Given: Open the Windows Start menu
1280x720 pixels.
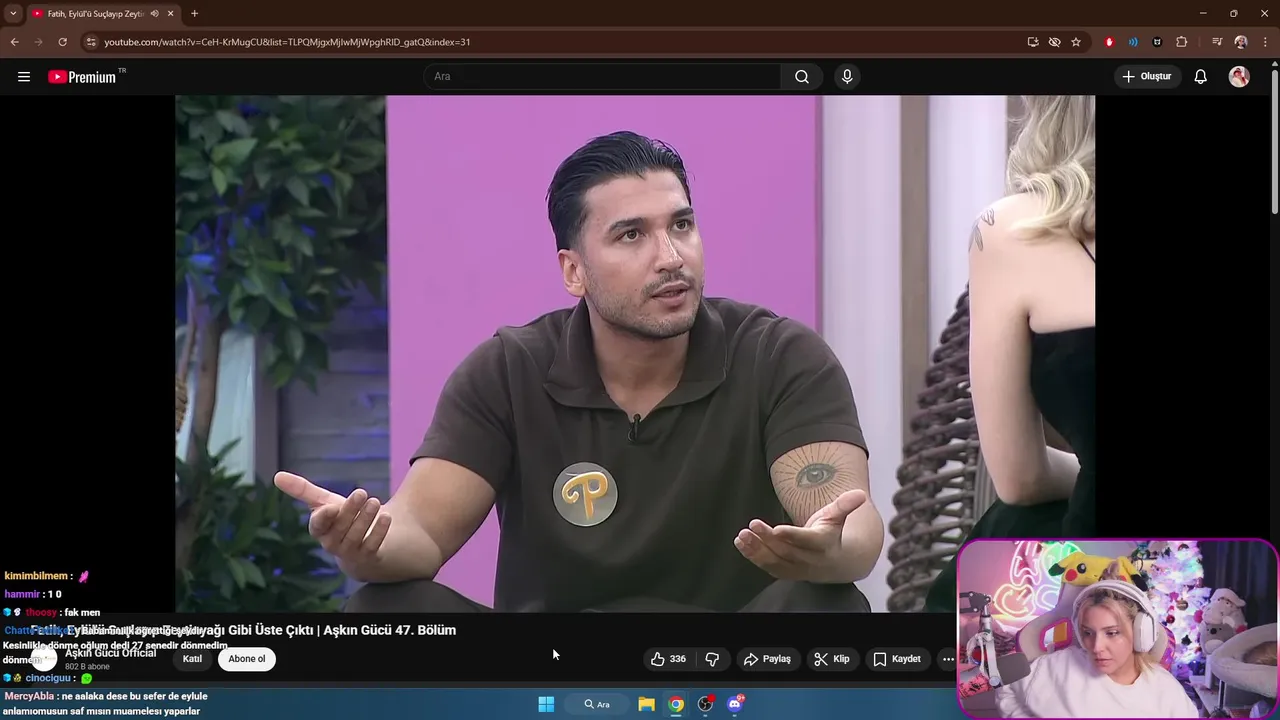Looking at the screenshot, I should point(546,704).
